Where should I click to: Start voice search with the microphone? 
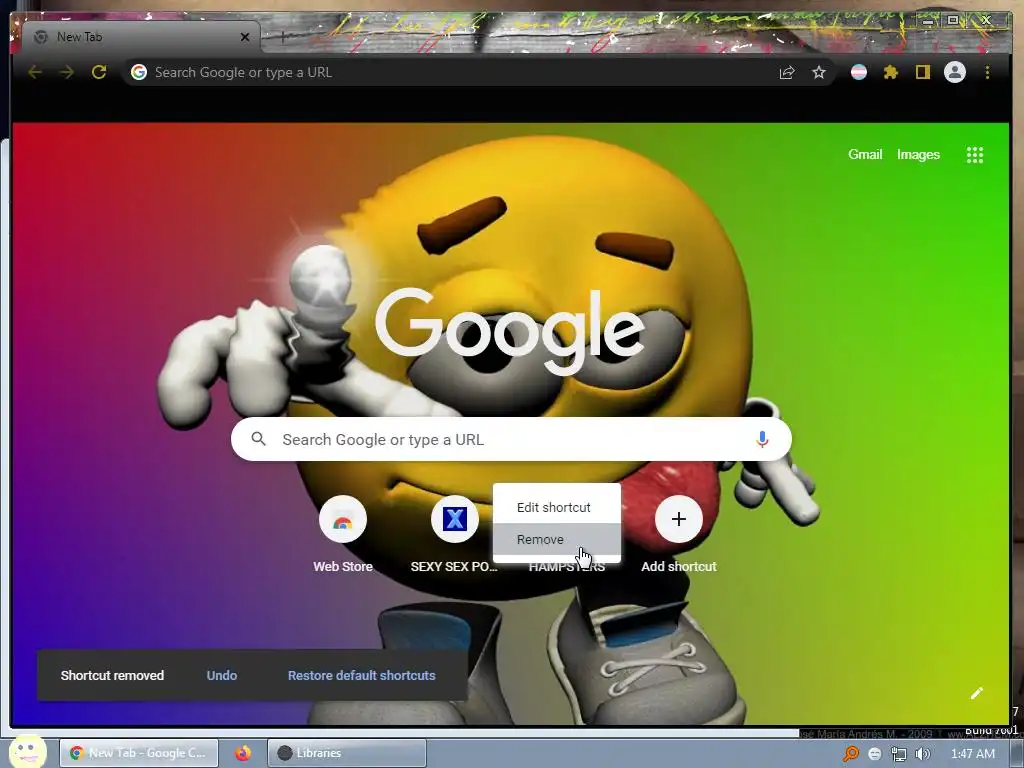point(761,440)
